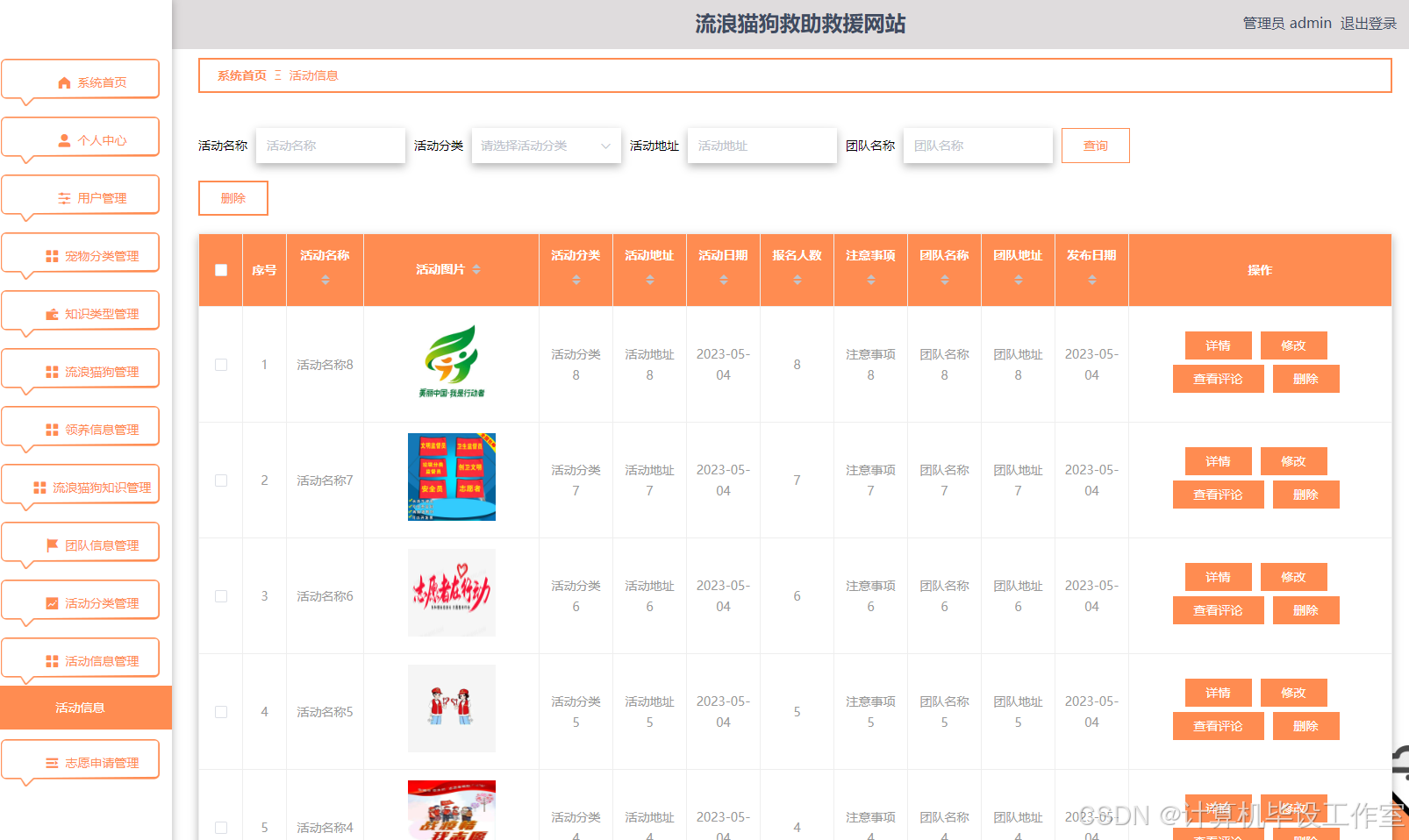Sort table by 发布日期 column arrows
Image resolution: width=1409 pixels, height=840 pixels.
(1092, 280)
